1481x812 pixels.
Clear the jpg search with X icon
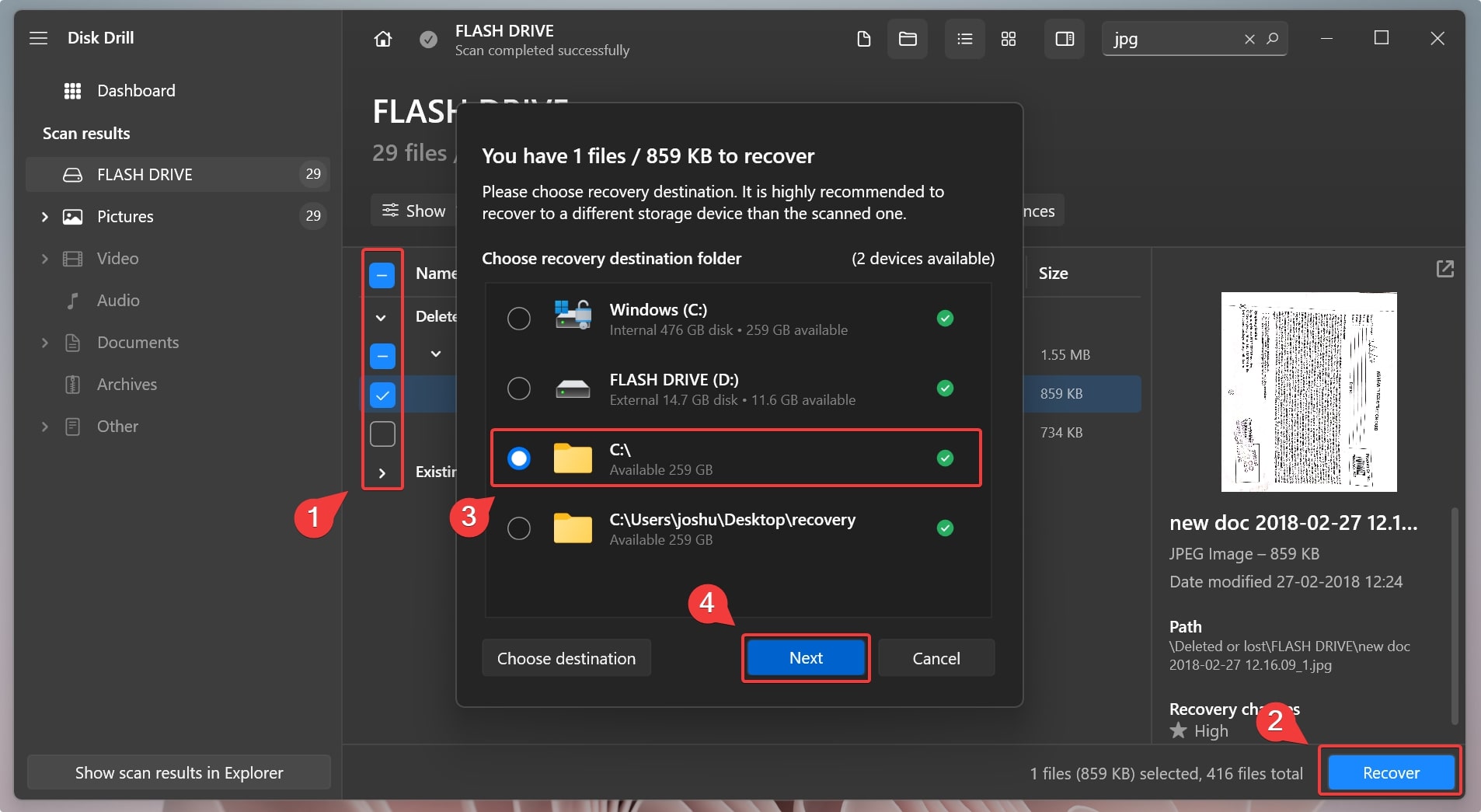1249,39
